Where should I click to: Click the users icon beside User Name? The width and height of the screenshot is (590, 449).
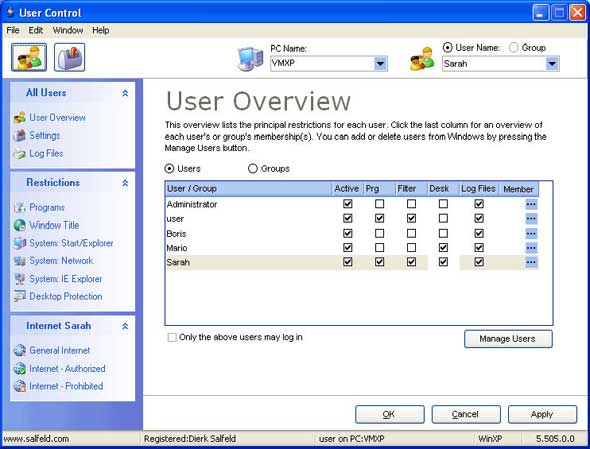pyautogui.click(x=422, y=59)
